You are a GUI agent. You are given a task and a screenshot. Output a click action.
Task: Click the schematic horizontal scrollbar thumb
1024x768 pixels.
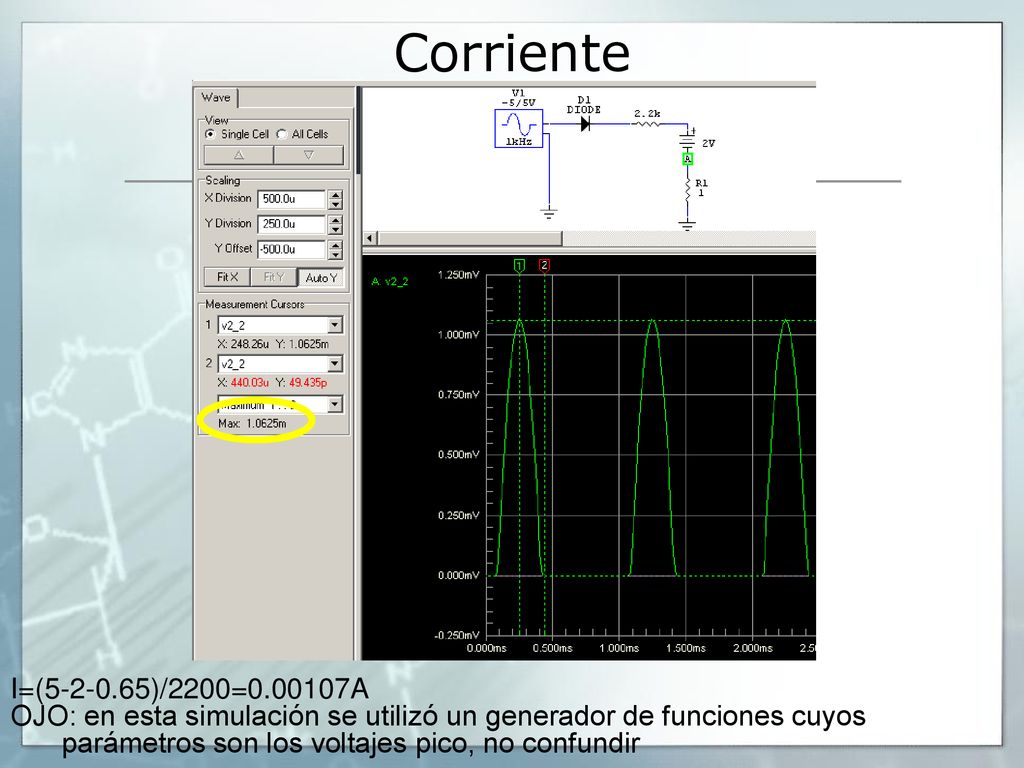(470, 238)
